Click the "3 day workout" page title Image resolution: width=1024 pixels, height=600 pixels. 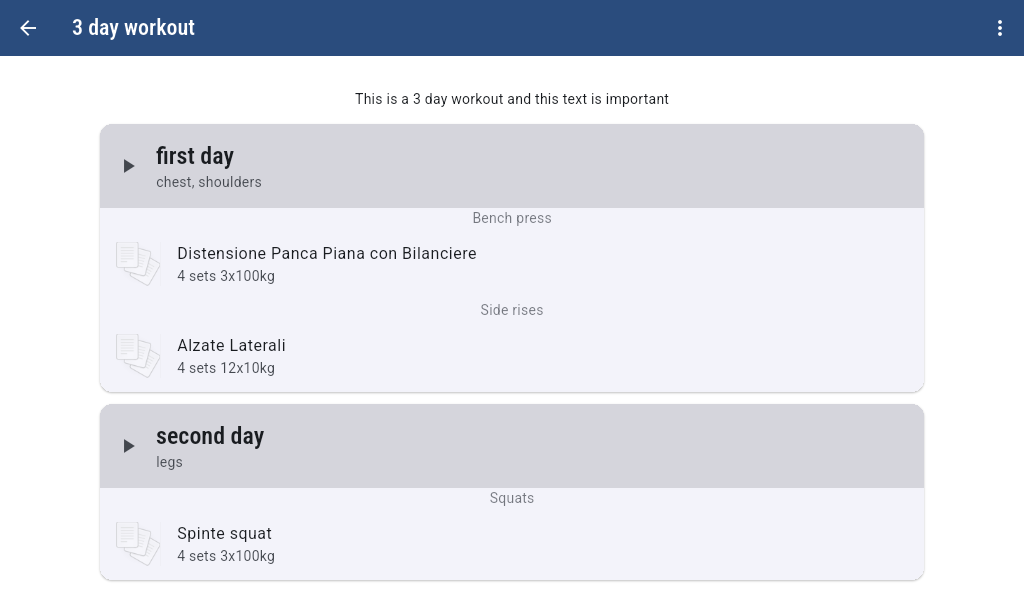[133, 28]
